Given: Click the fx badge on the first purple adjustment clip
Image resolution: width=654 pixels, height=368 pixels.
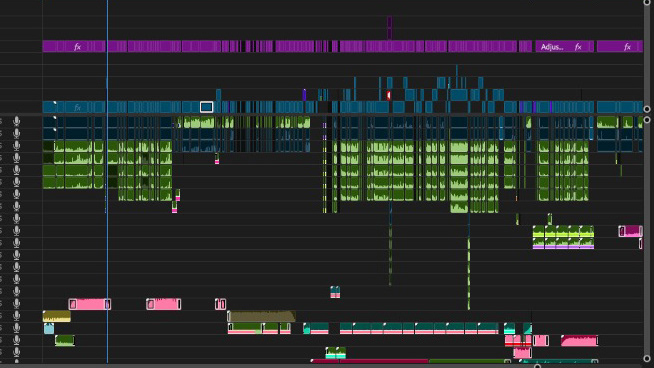Looking at the screenshot, I should (77, 47).
